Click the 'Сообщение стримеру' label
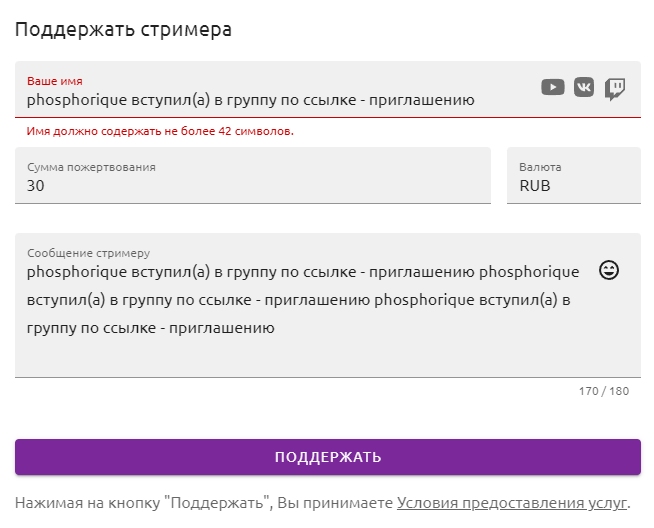 point(88,253)
